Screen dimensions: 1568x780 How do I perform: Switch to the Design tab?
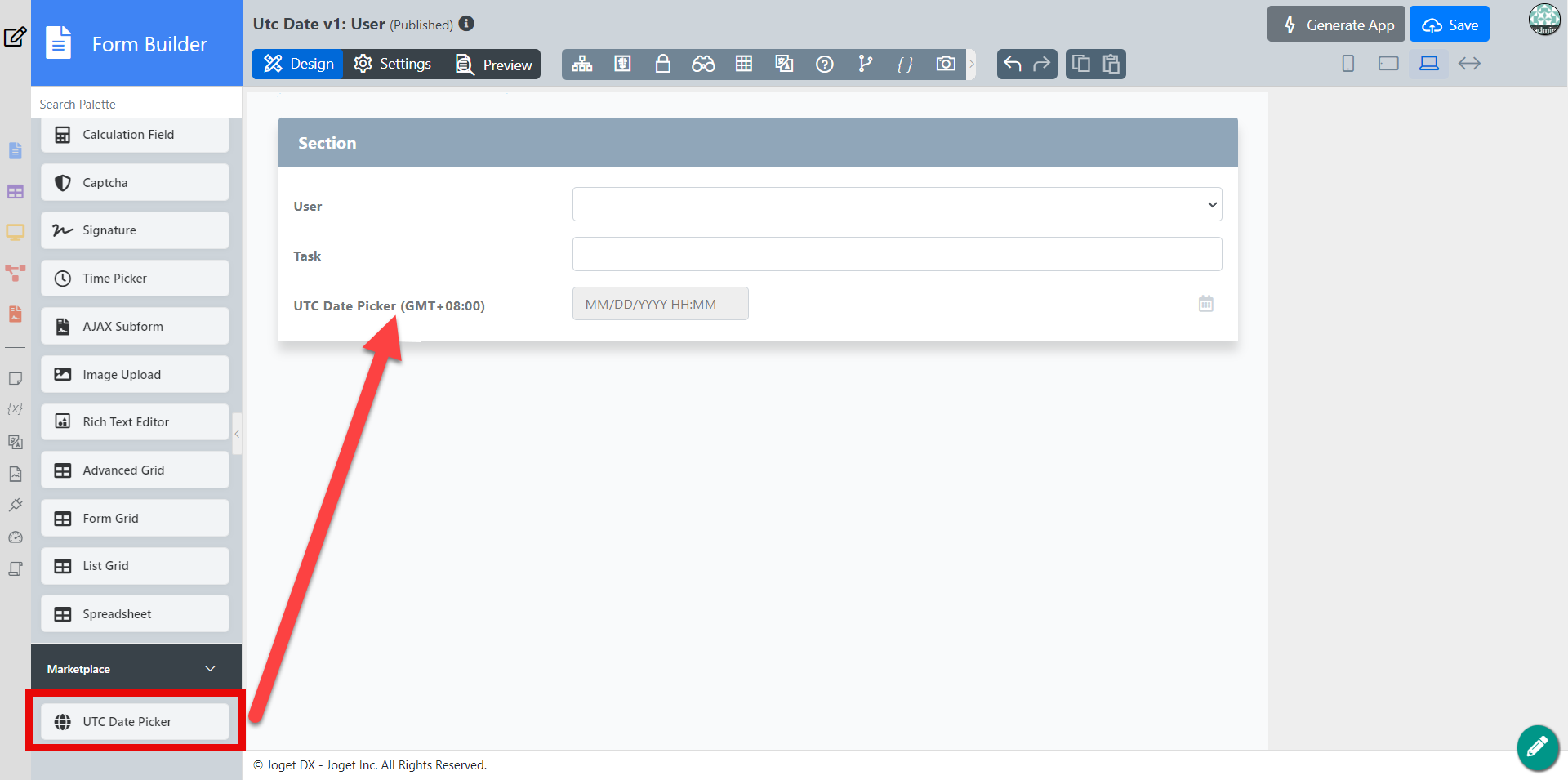point(298,64)
